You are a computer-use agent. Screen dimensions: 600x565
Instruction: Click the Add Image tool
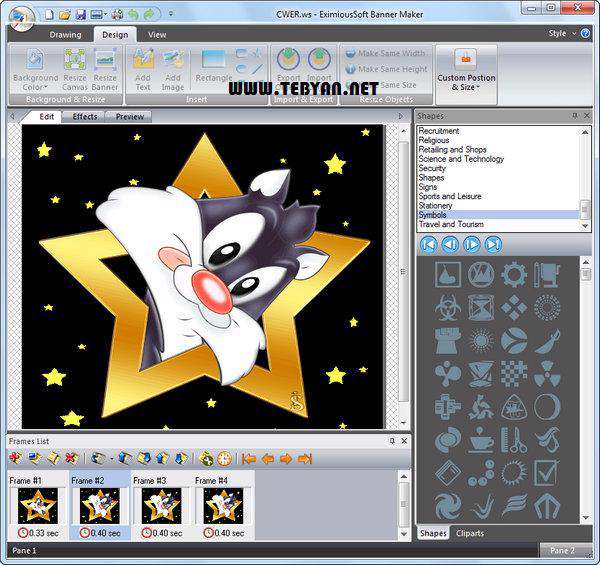[173, 70]
